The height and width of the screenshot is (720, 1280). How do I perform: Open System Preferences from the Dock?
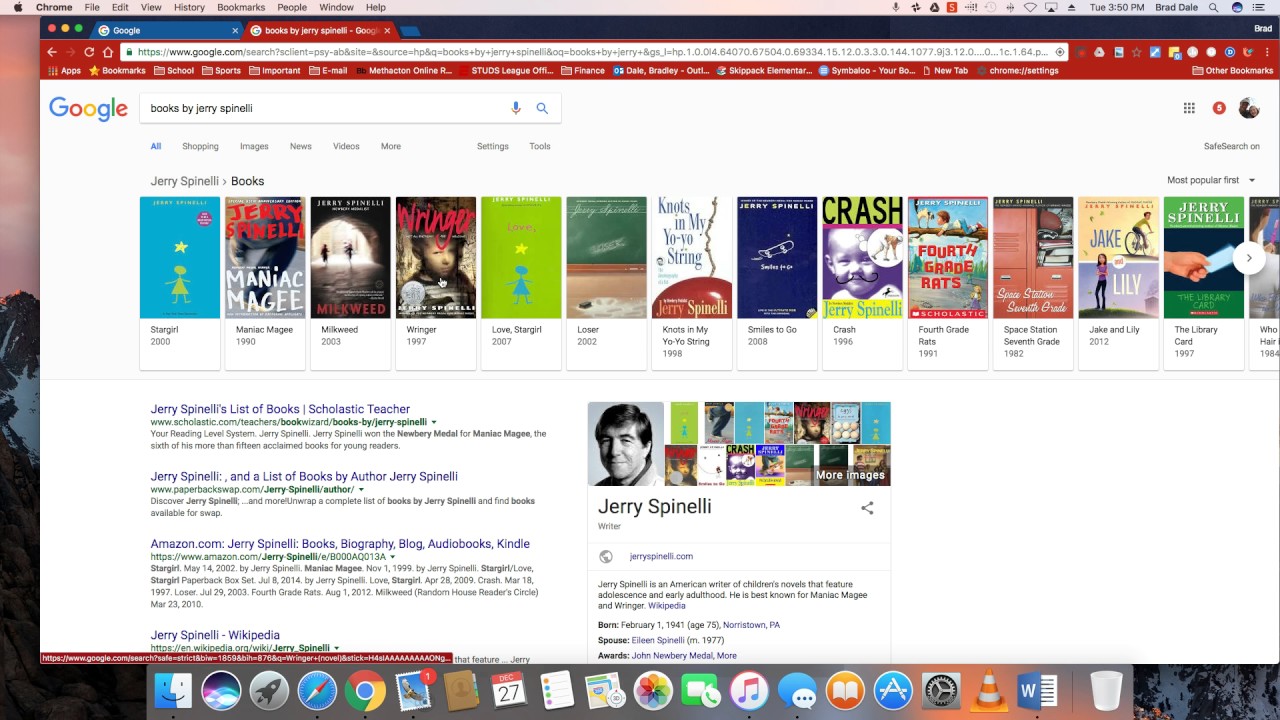click(941, 691)
